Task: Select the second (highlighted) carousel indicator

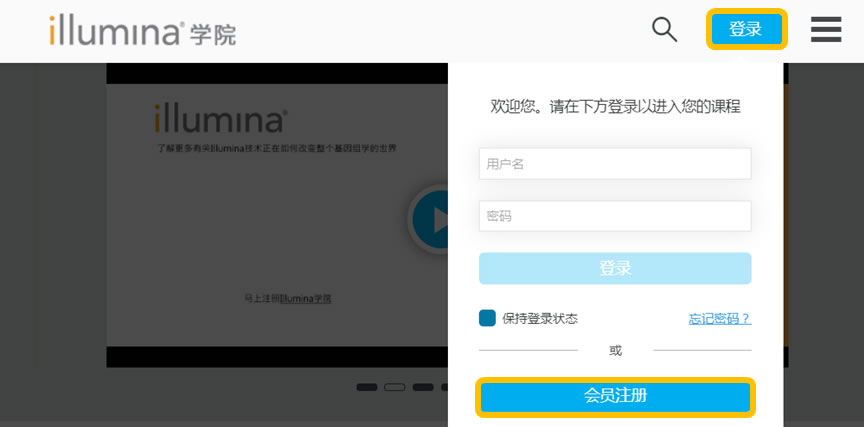Action: click(x=395, y=387)
